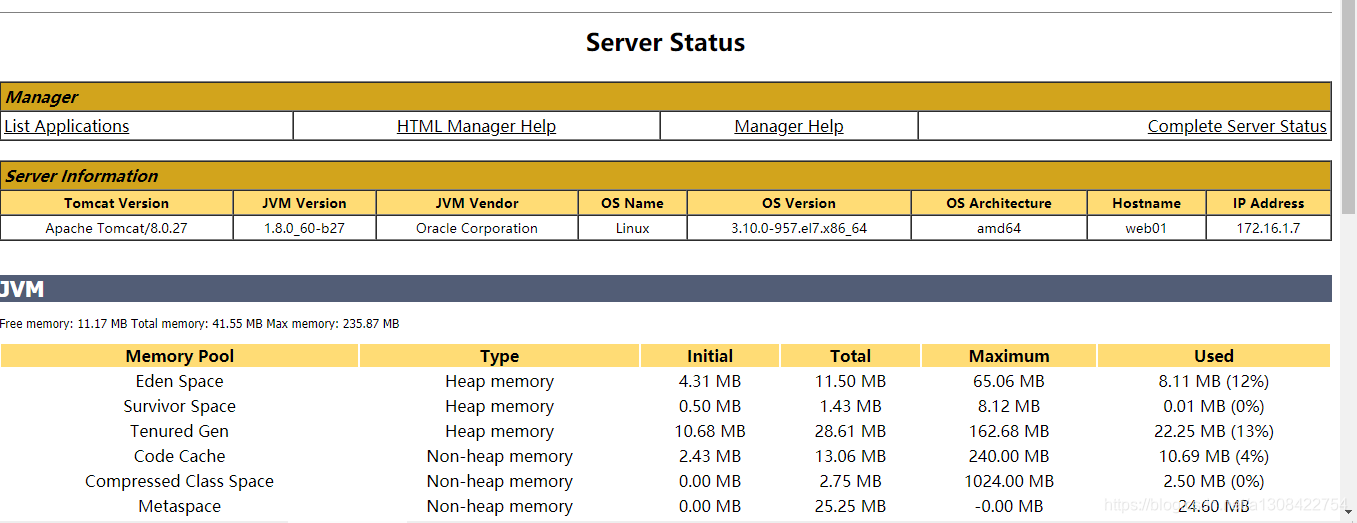Select Code Cache maximum 240.00 MB

tap(1009, 456)
